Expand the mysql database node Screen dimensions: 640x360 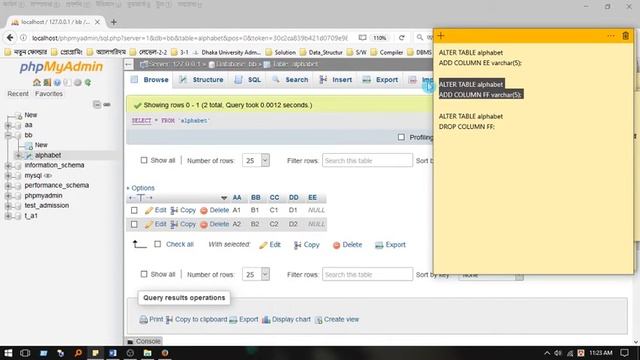coord(8,176)
